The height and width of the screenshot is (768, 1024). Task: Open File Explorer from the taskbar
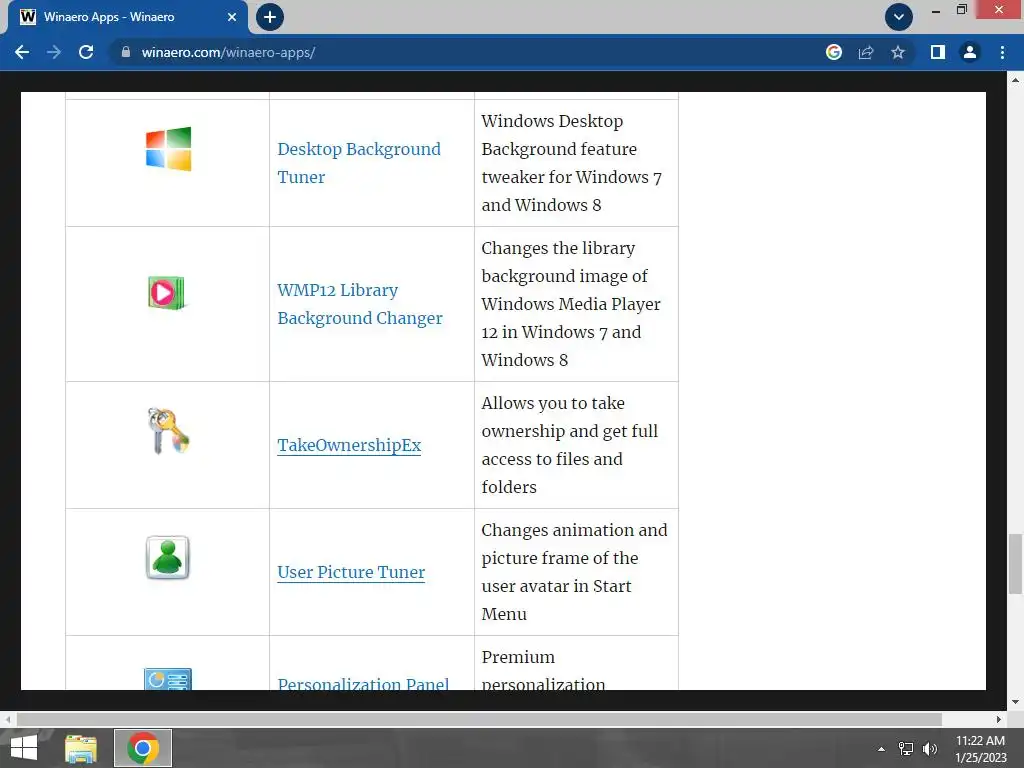coord(81,748)
